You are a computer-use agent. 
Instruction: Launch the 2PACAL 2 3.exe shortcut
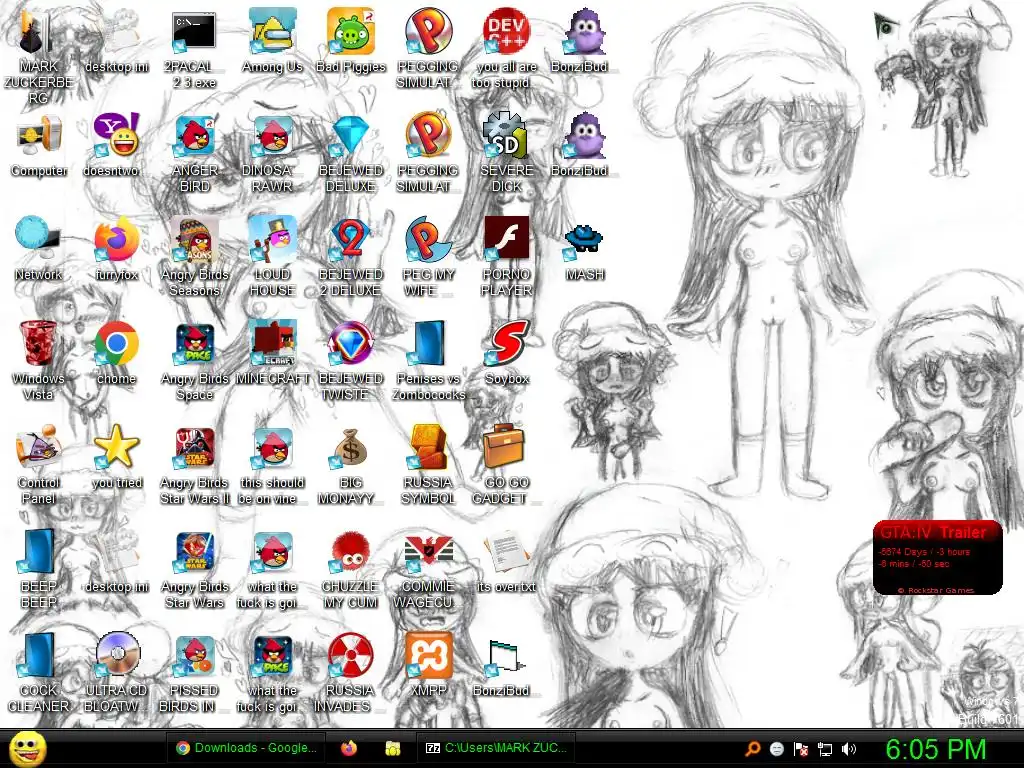click(194, 31)
